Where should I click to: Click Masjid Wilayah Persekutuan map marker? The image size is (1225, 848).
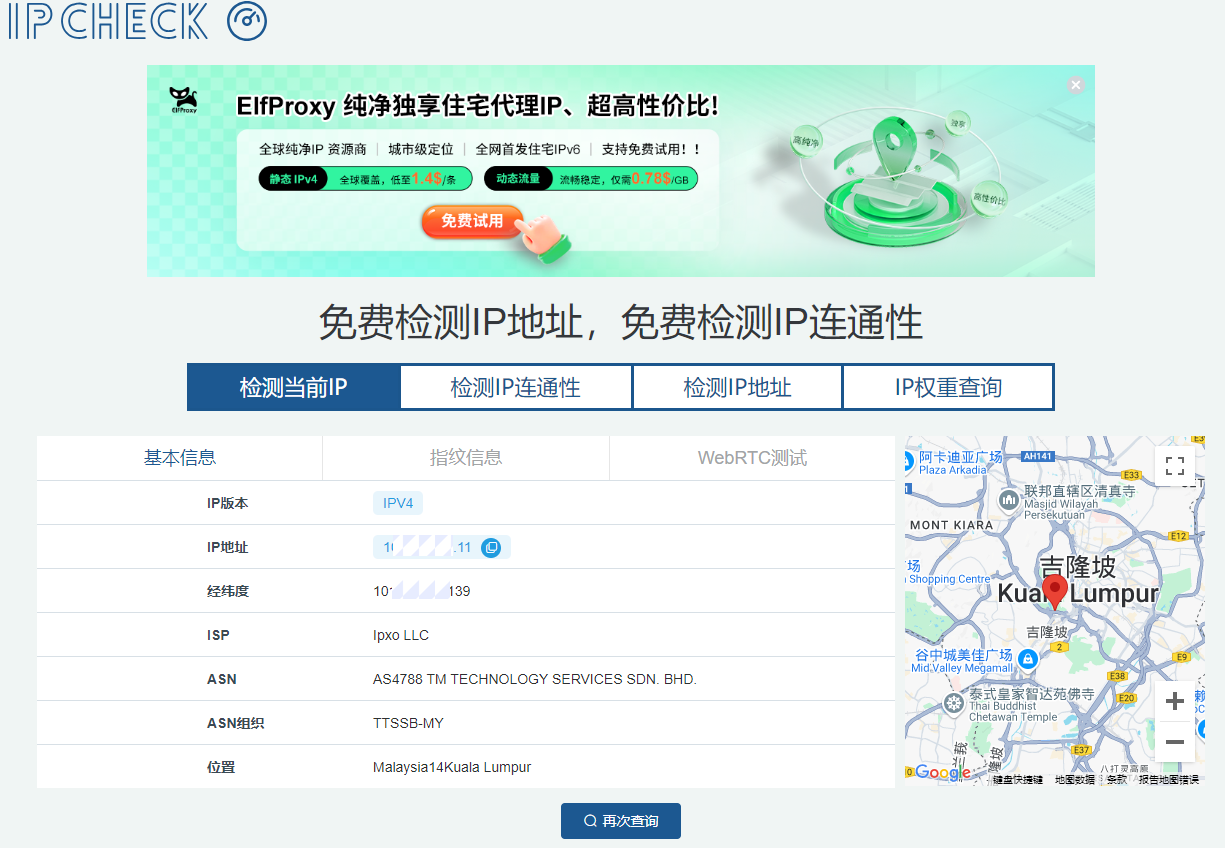pos(1010,498)
